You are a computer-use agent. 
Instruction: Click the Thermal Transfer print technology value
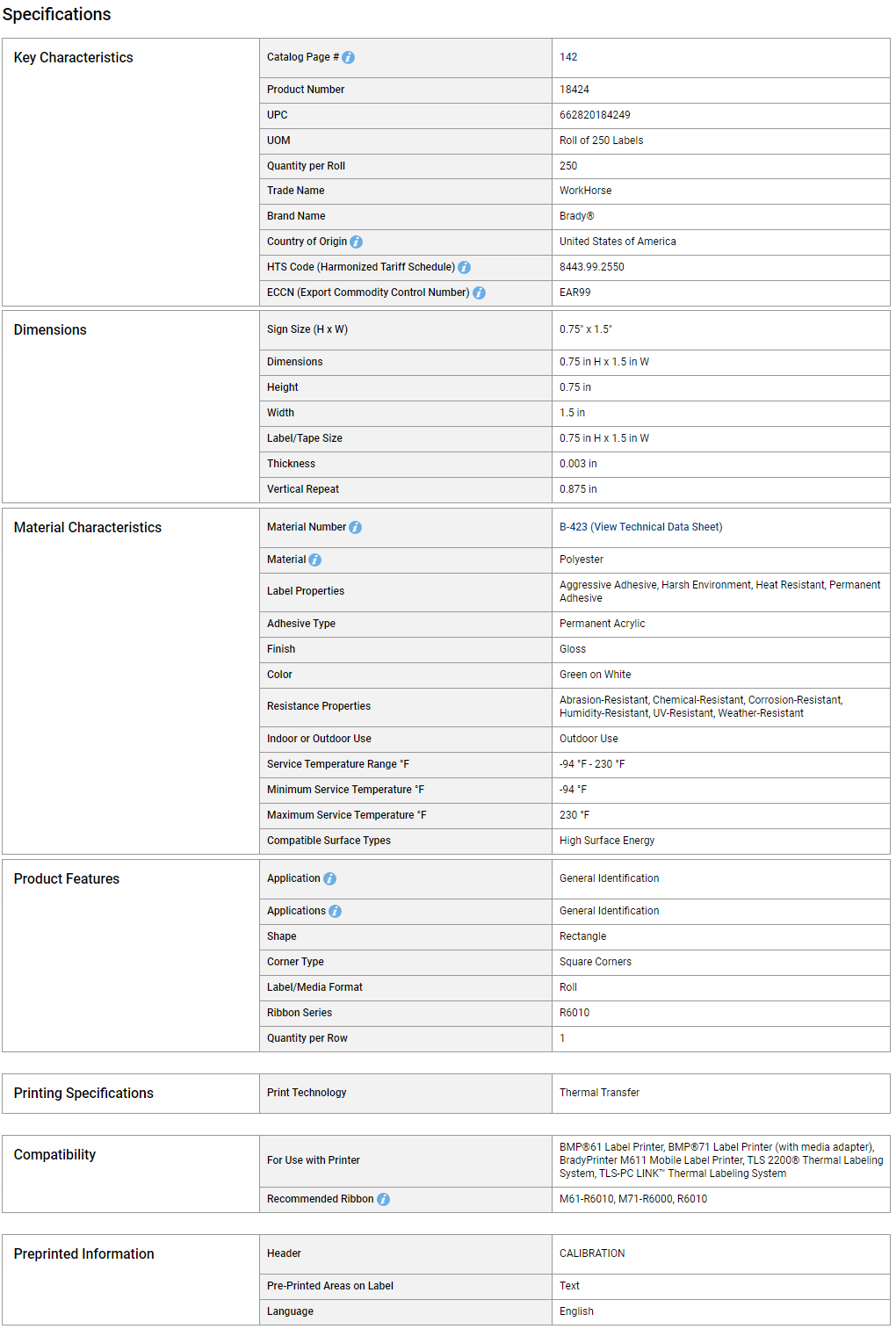[x=599, y=1093]
